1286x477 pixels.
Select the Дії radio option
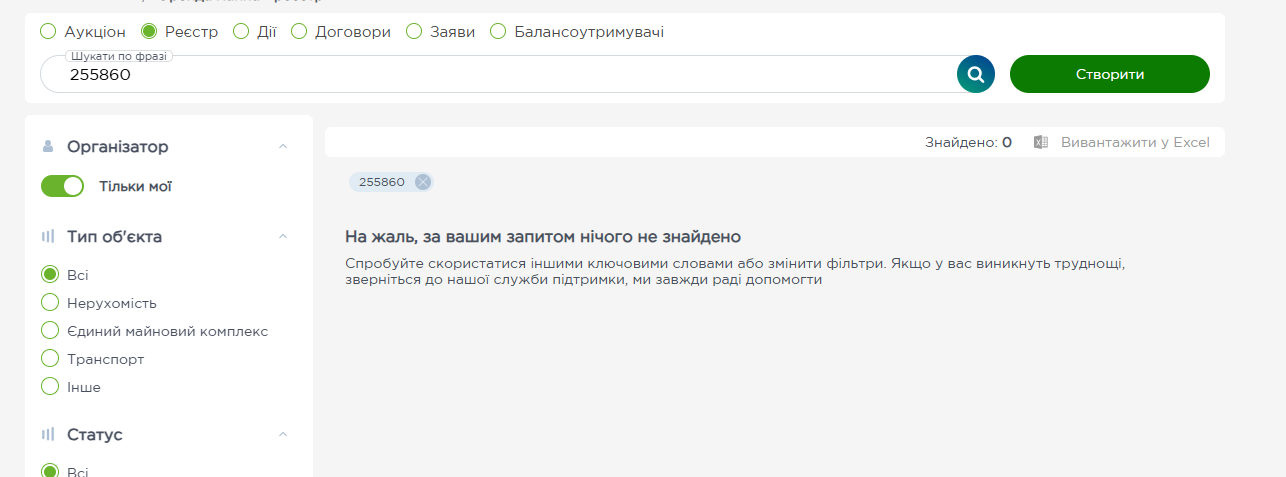pos(241,32)
